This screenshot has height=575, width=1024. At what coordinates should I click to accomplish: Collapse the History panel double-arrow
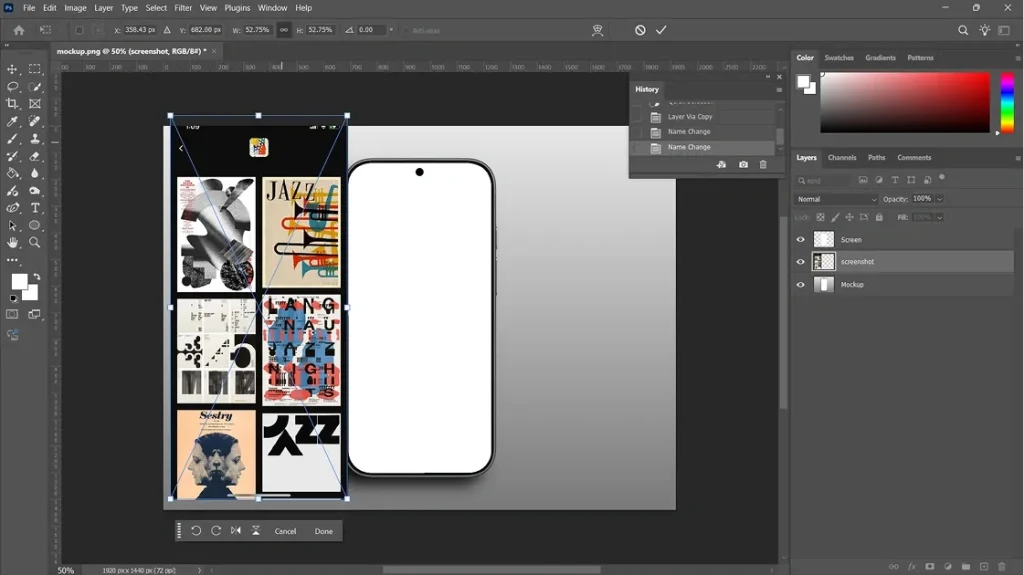pos(768,76)
